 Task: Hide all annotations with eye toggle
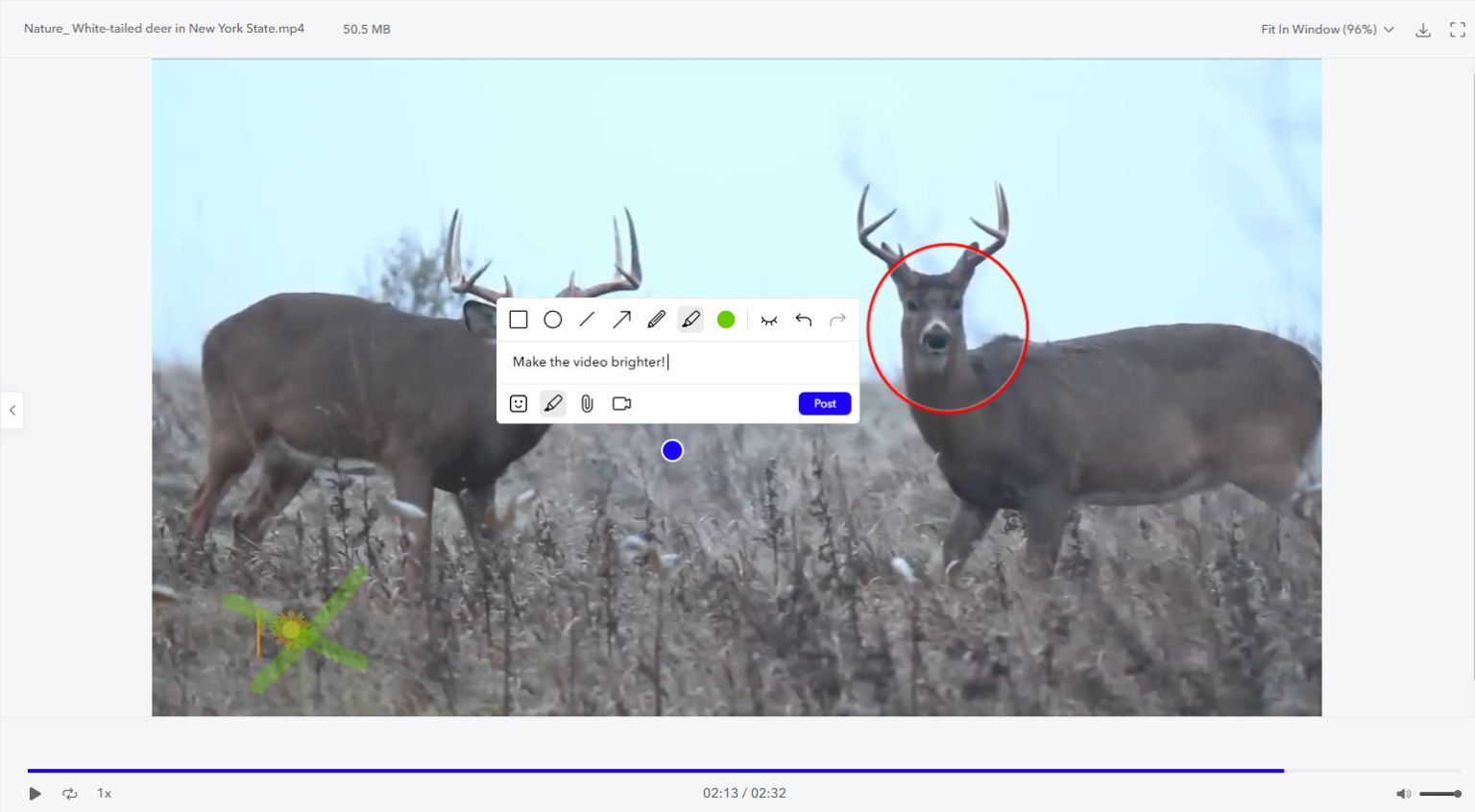768,319
